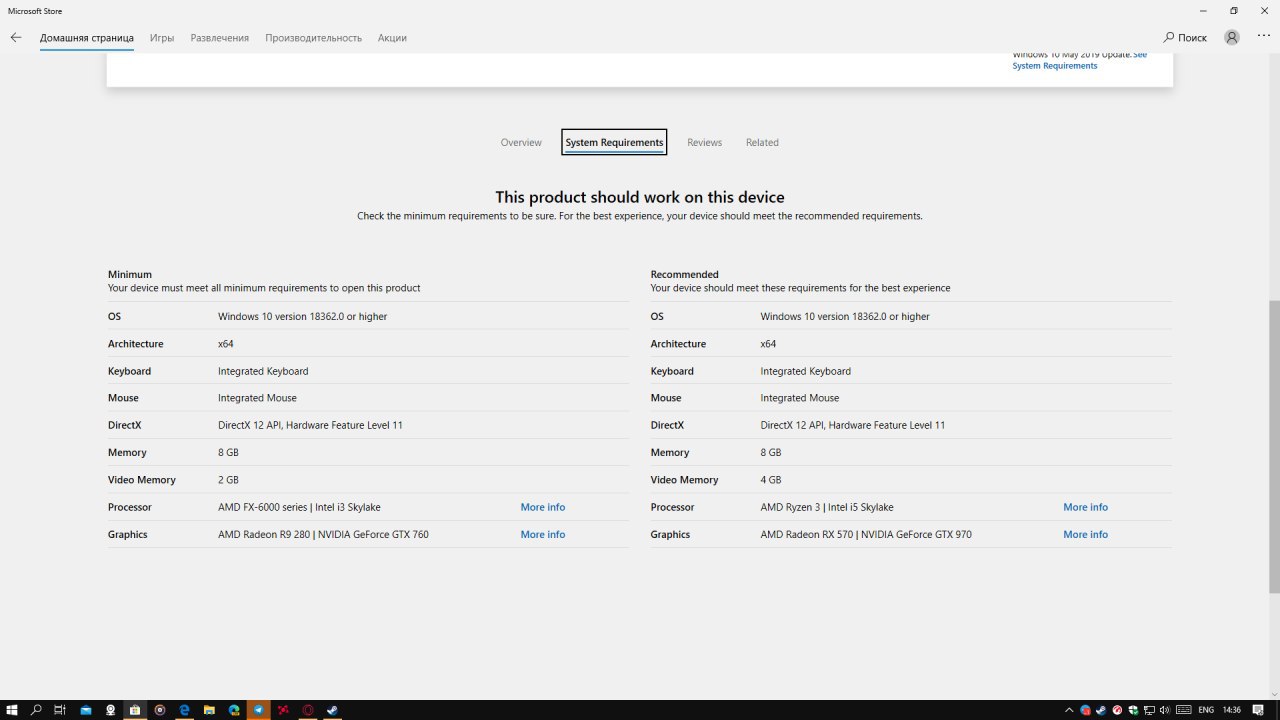Click 'AMD Ryzen 3 | Intel i5 Skylake' text

pyautogui.click(x=827, y=507)
